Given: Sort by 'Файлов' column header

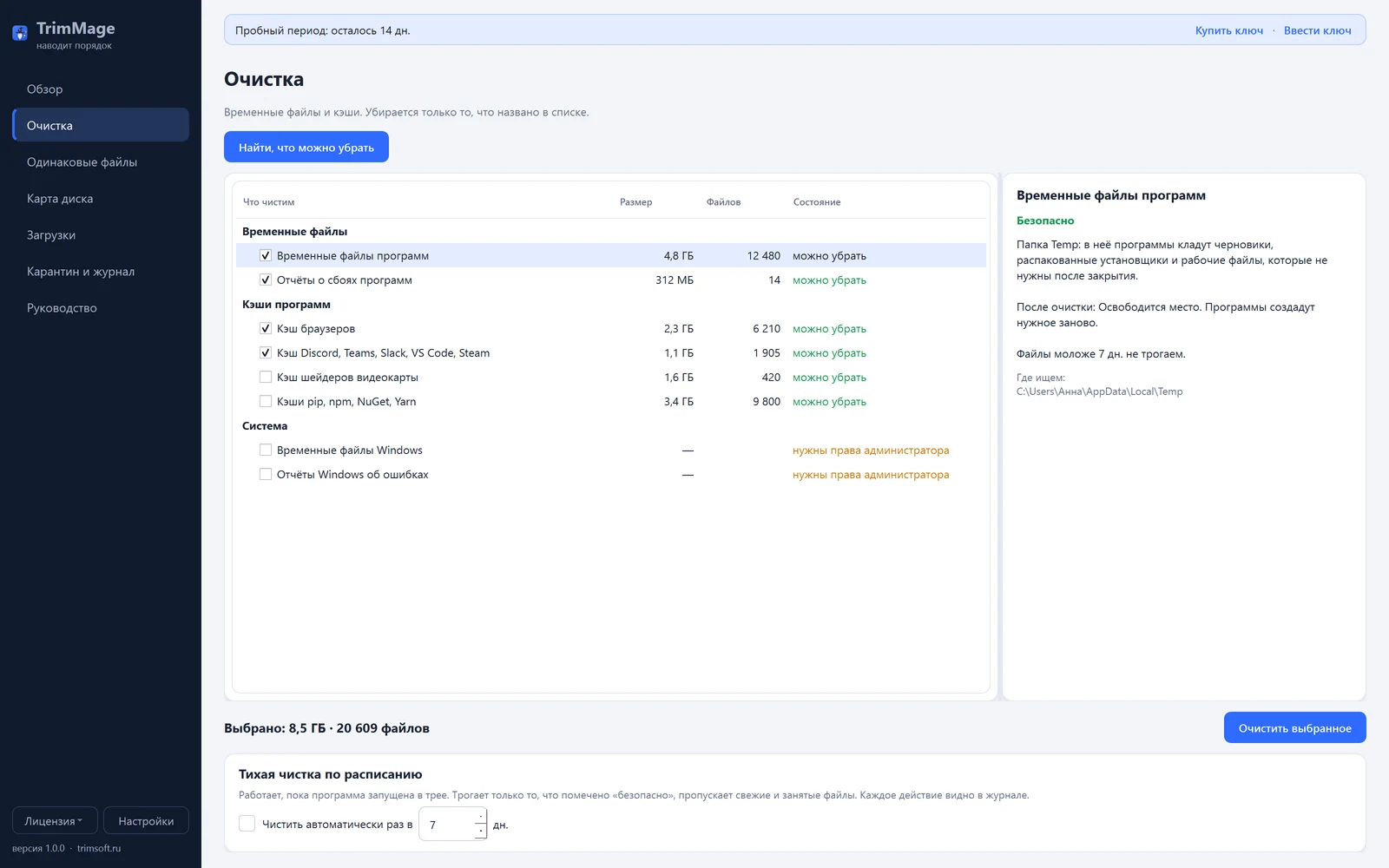Looking at the screenshot, I should 723,202.
